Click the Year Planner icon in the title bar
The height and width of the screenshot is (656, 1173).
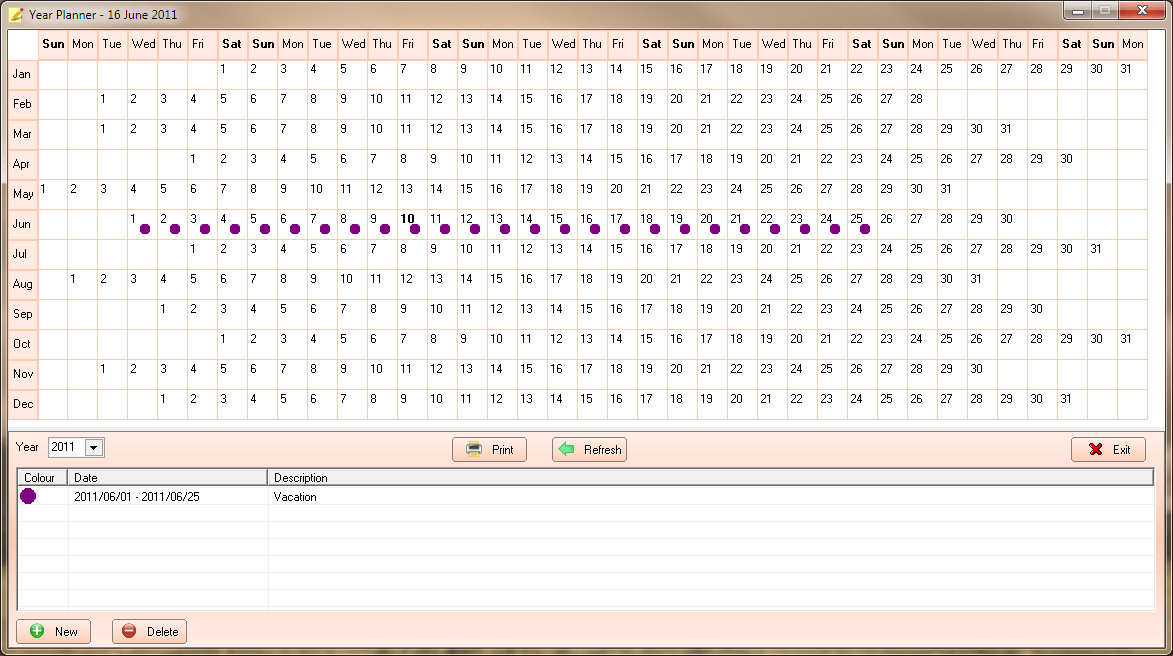pyautogui.click(x=15, y=14)
